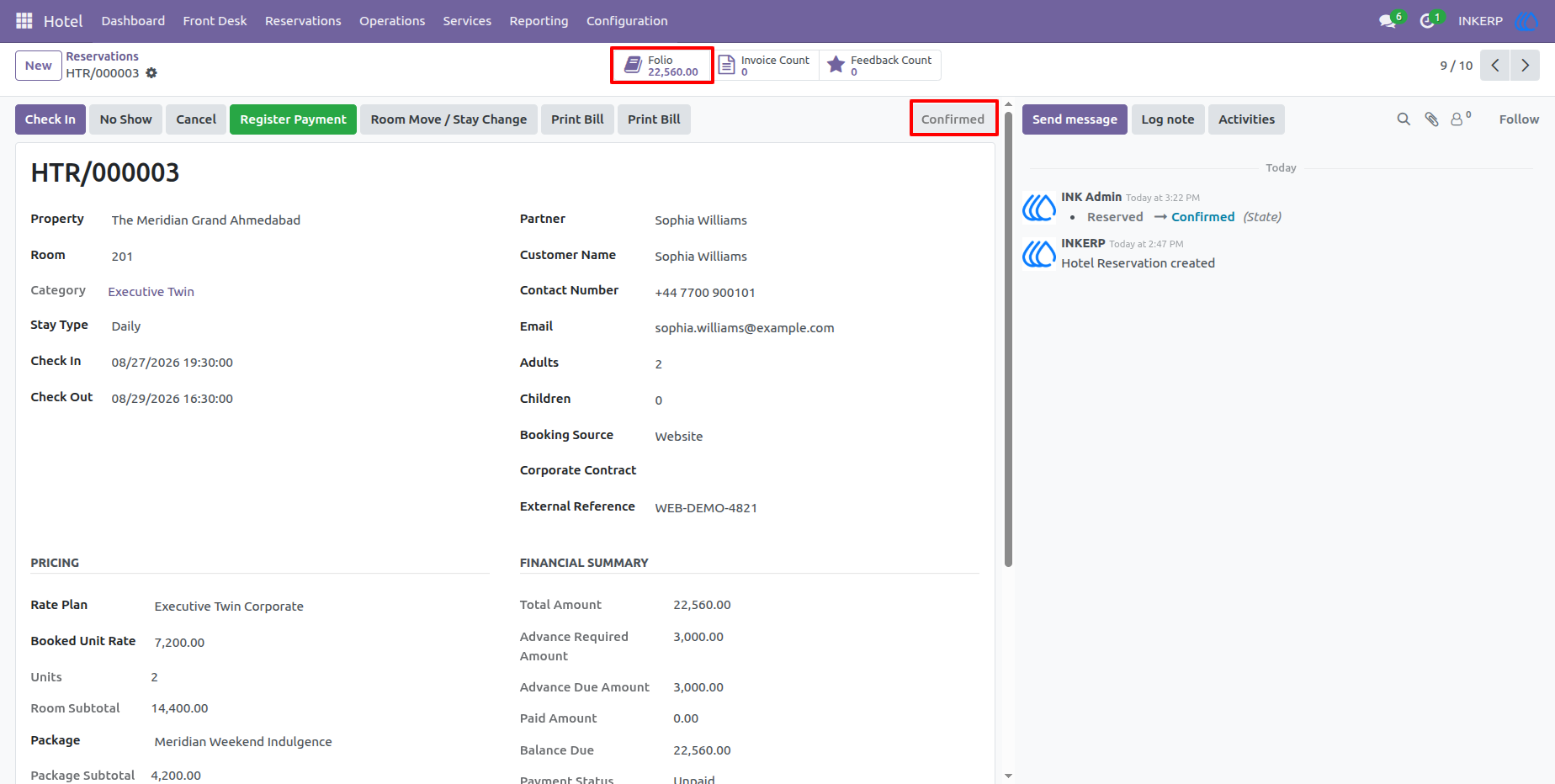Click INK Admin avatar in chatter

click(x=1039, y=207)
